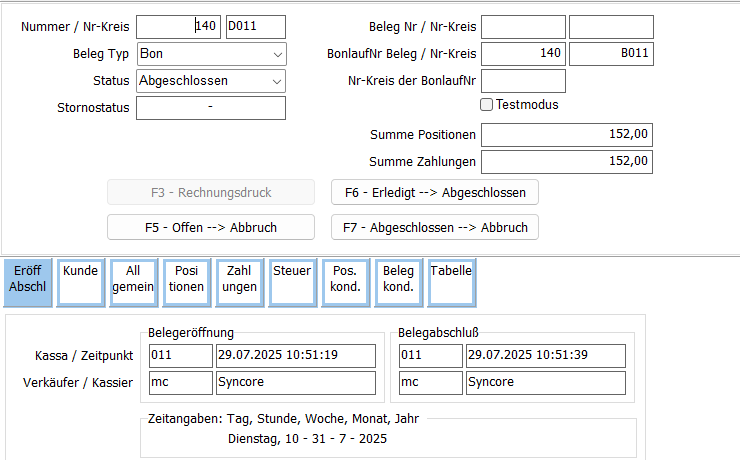The image size is (740, 460).
Task: Show the Steuer tab
Action: click(292, 280)
